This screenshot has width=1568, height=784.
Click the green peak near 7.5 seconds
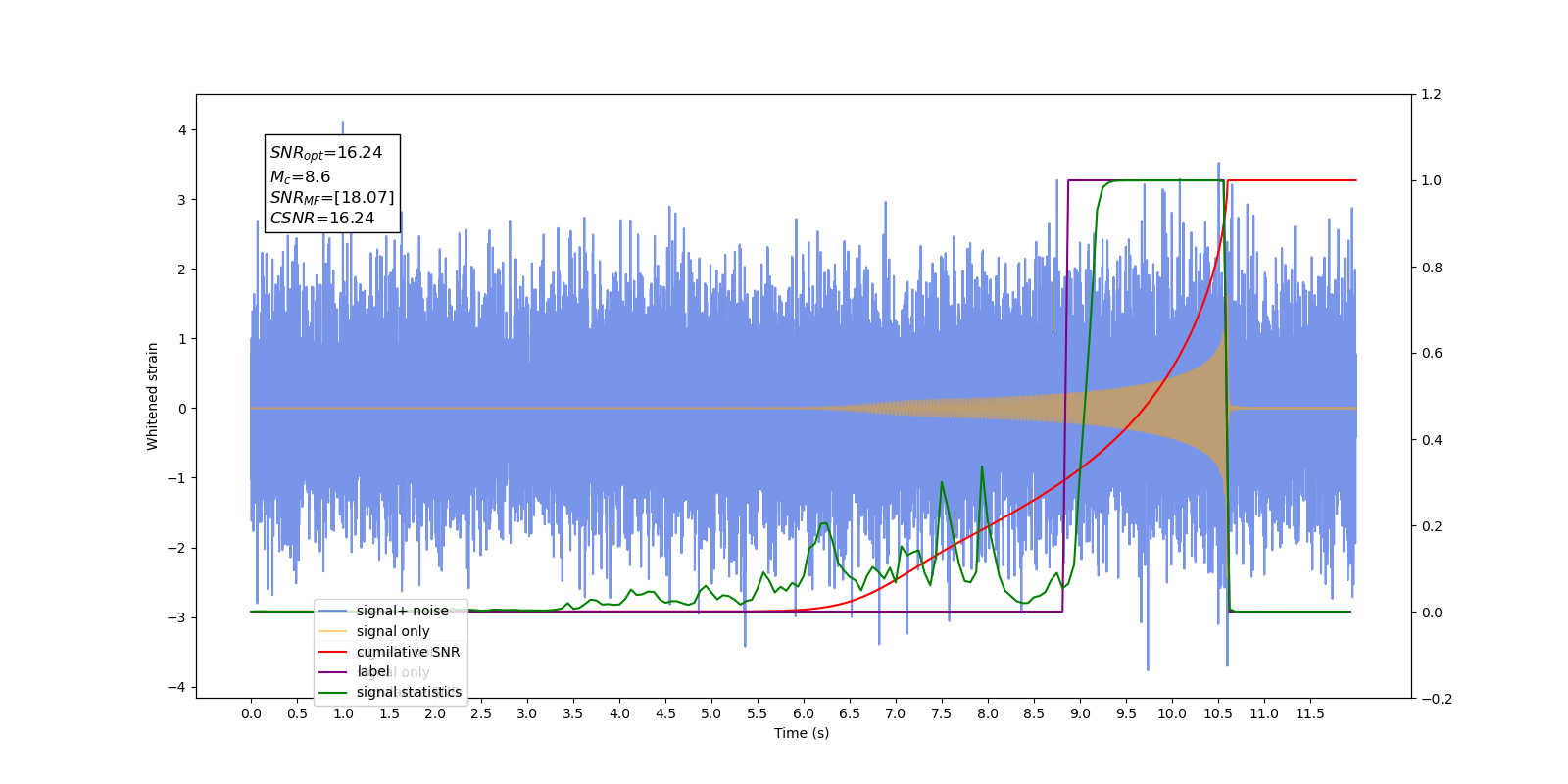pyautogui.click(x=942, y=483)
